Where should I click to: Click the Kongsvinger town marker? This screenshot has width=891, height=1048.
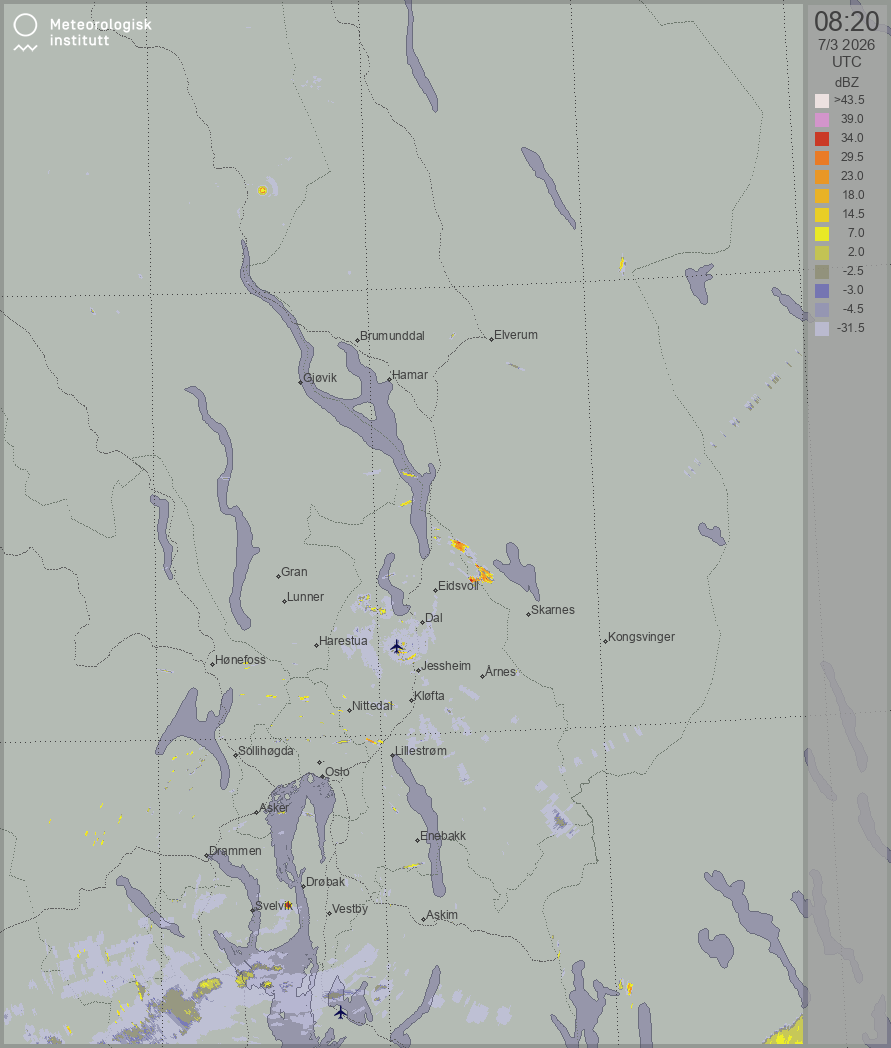click(605, 640)
